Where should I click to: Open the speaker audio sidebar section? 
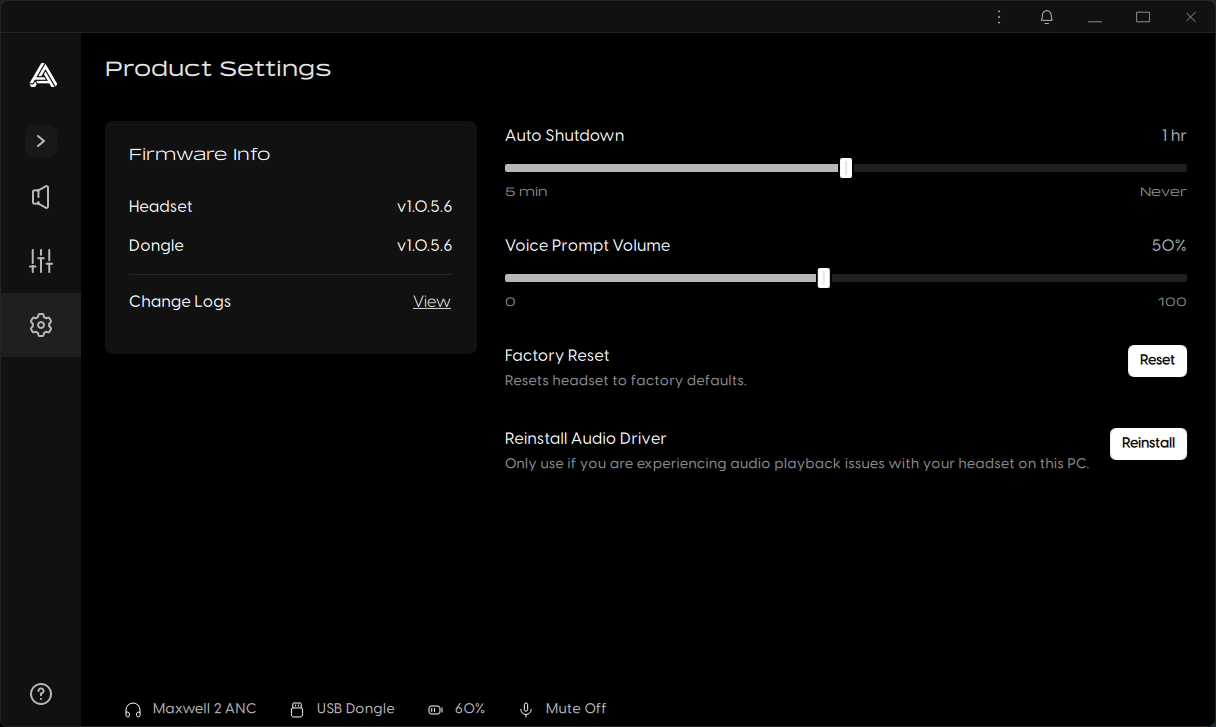click(41, 197)
